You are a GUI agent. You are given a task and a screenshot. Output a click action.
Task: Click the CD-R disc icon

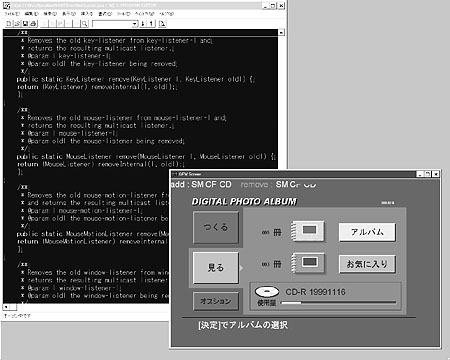click(267, 292)
